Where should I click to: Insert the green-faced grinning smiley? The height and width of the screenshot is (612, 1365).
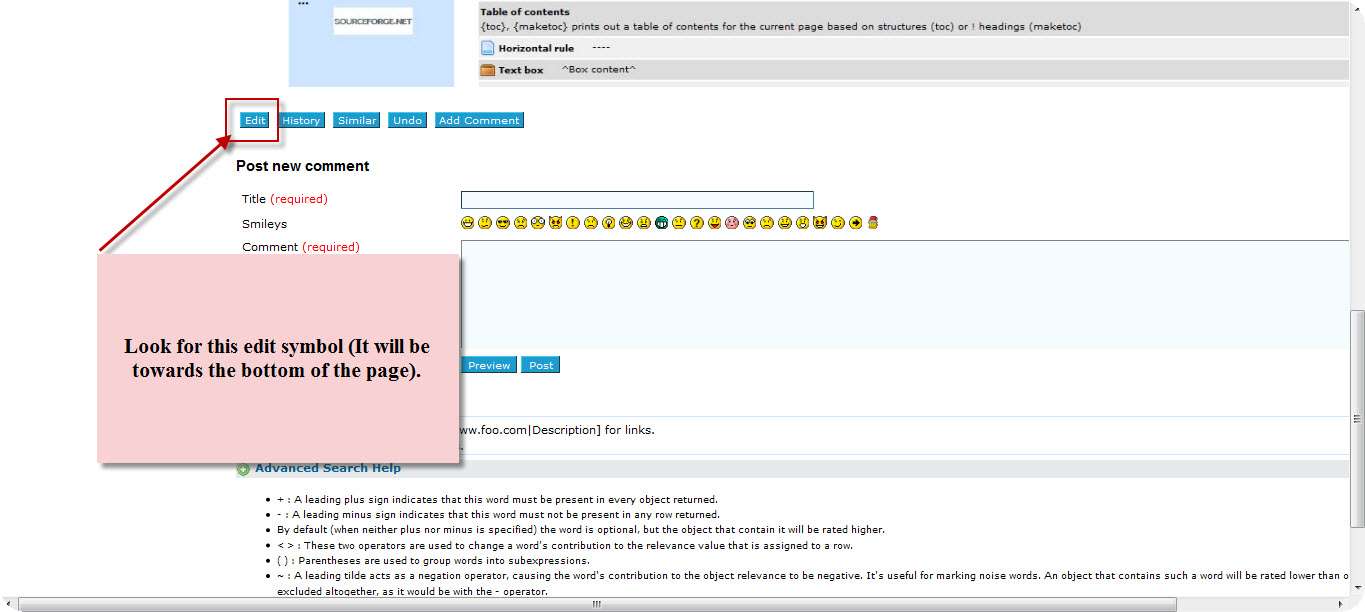(x=661, y=223)
